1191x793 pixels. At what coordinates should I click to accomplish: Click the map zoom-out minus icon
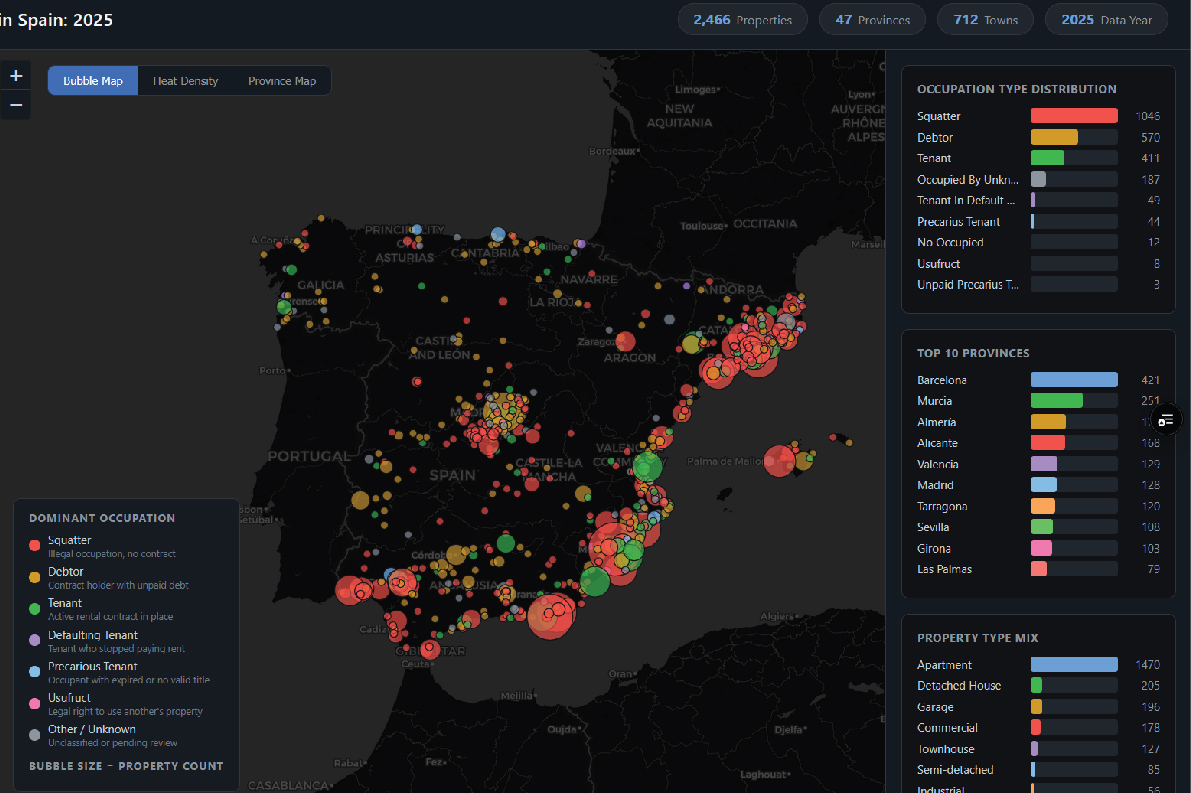15,104
